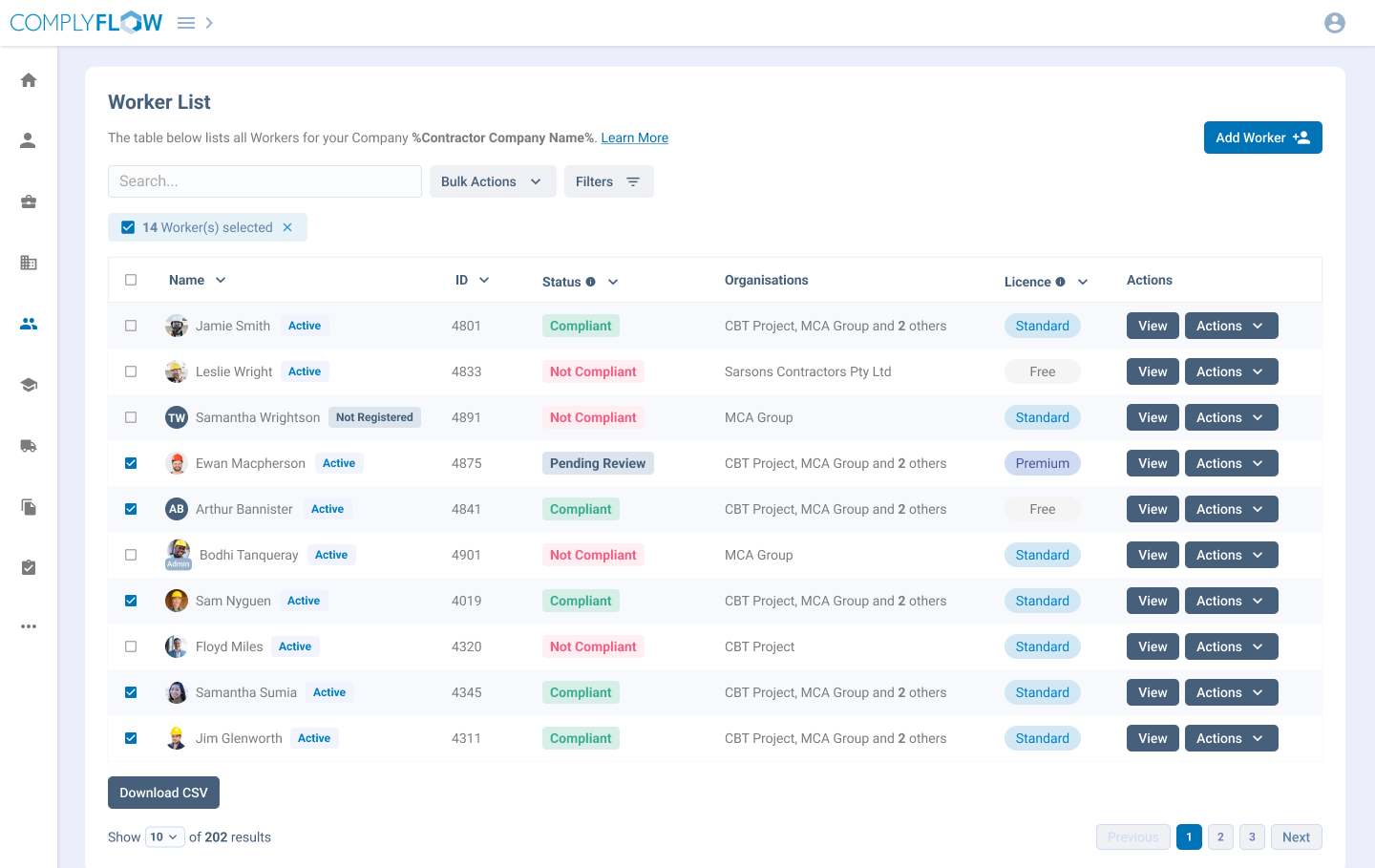Open the Actions dropdown for Leslie Wright
This screenshot has width=1375, height=868.
pos(1231,371)
